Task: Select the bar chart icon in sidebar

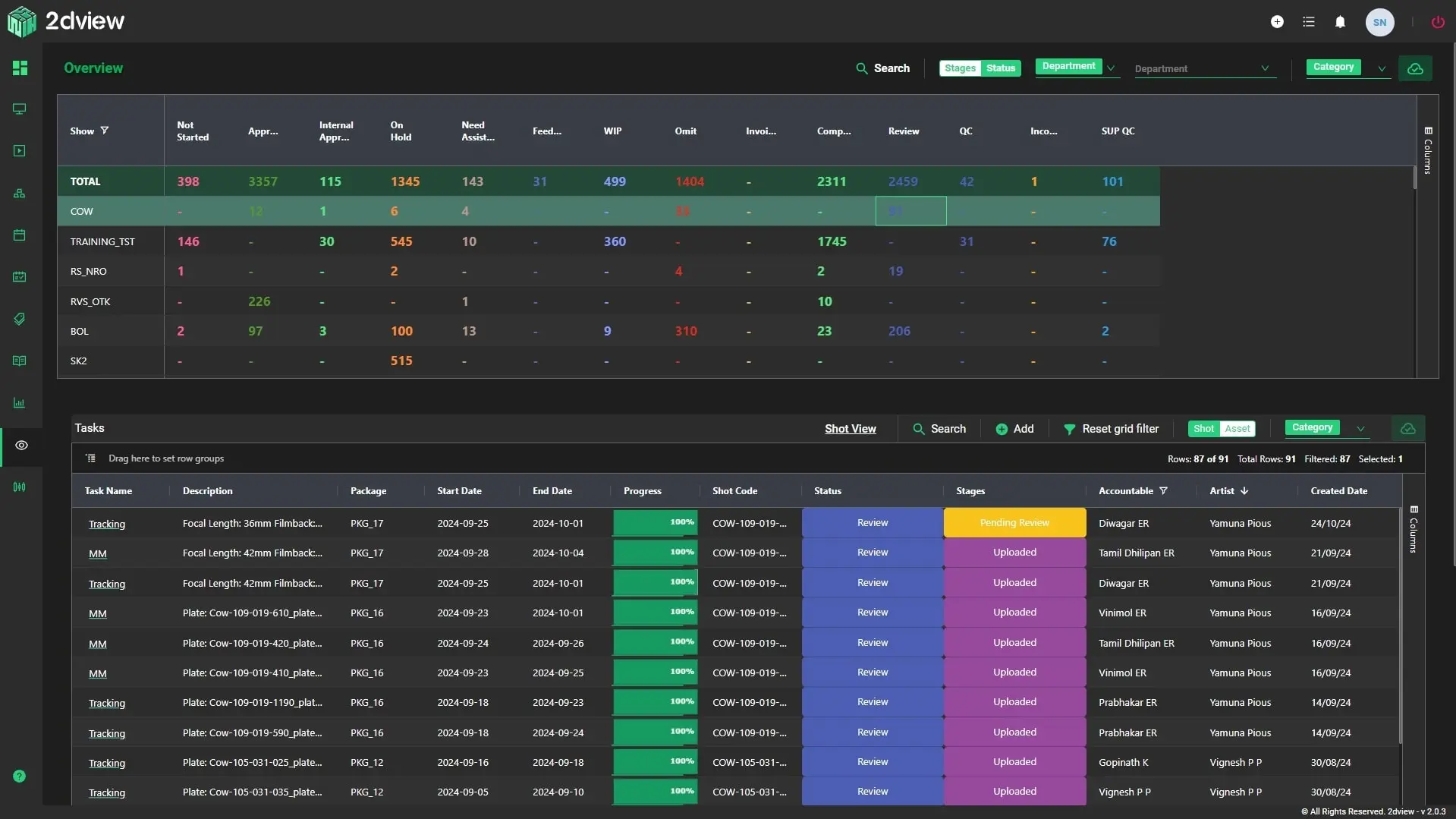Action: [20, 402]
